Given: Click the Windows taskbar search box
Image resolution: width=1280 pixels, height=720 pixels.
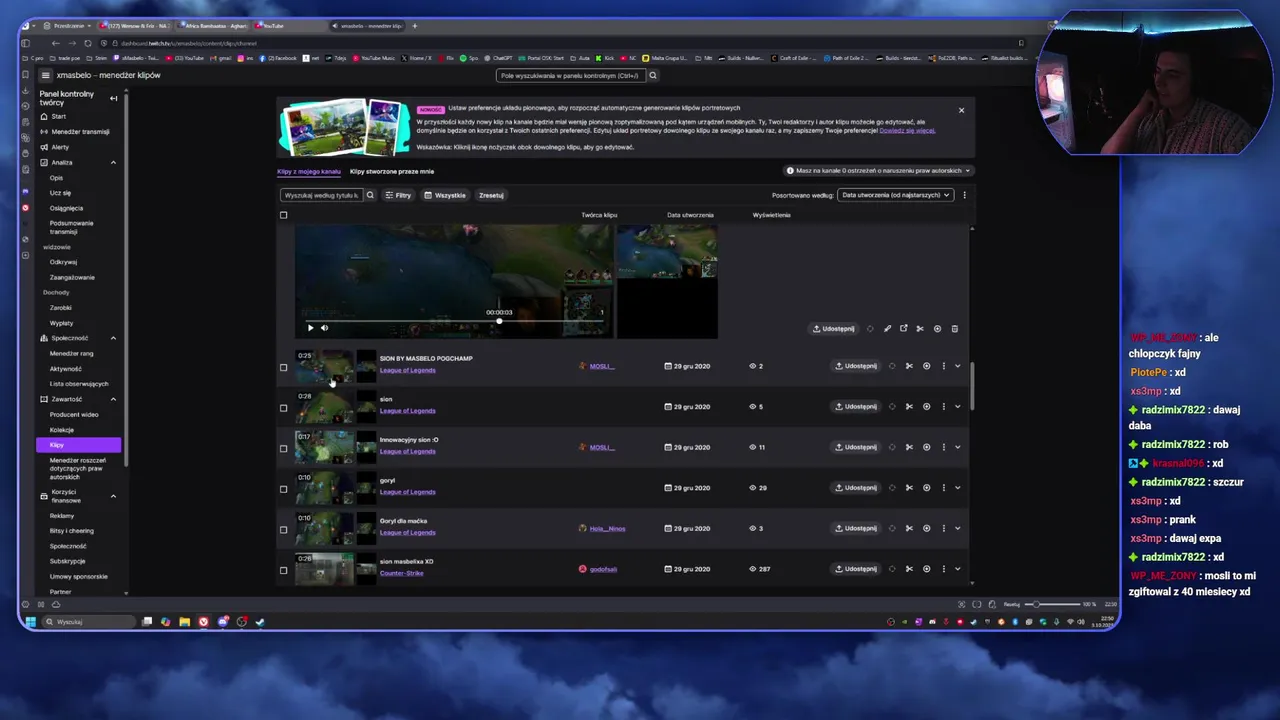Looking at the screenshot, I should pyautogui.click(x=88, y=622).
